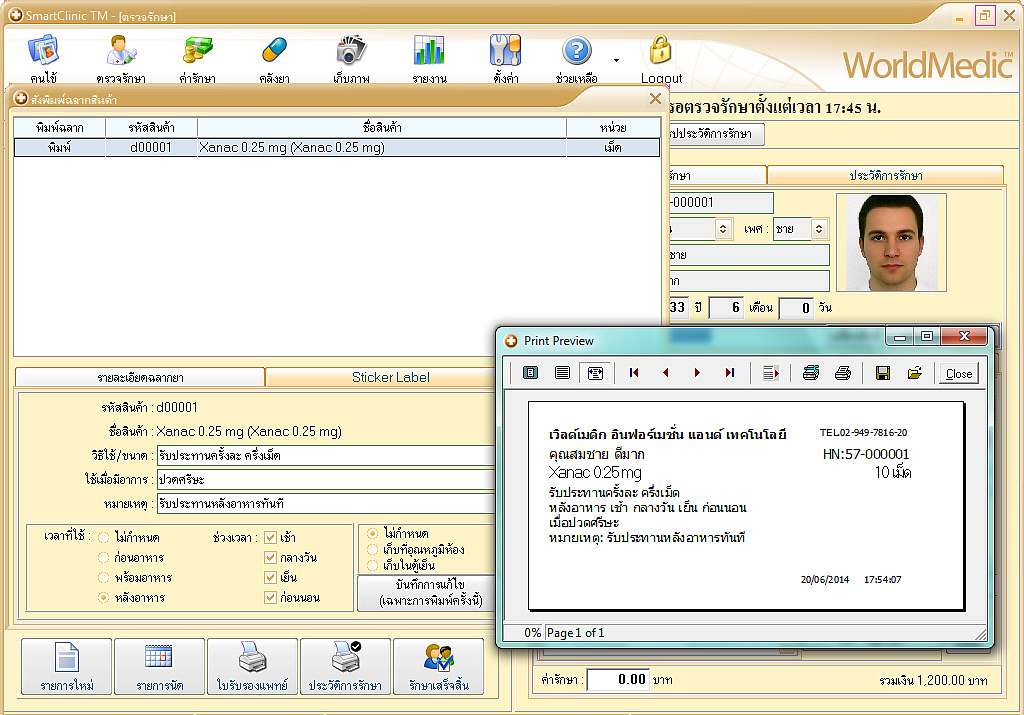
Task: Click the ใบรับรองแพทย์ (medical certificate) button
Action: pyautogui.click(x=252, y=667)
